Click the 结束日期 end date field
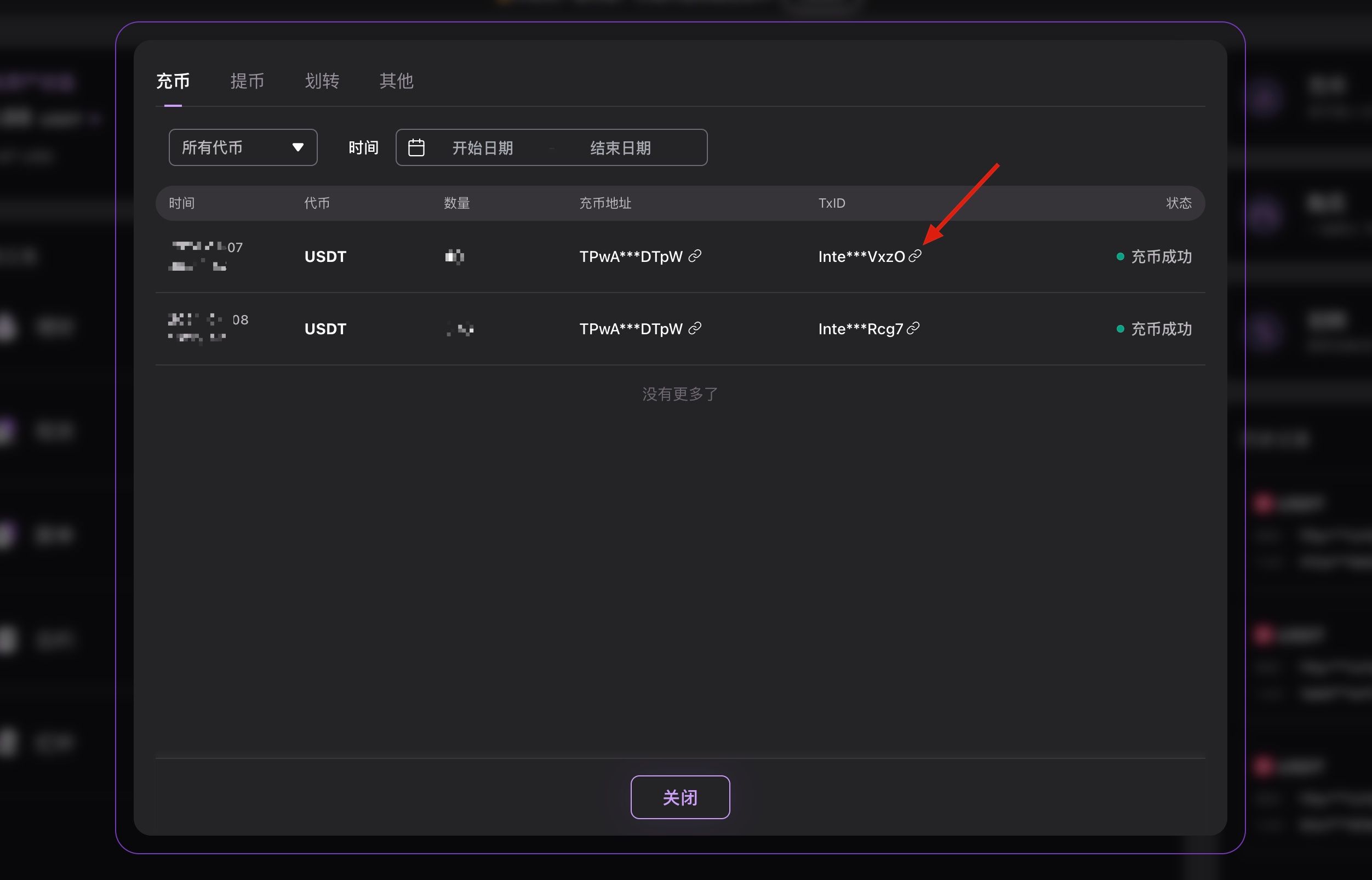 [620, 148]
